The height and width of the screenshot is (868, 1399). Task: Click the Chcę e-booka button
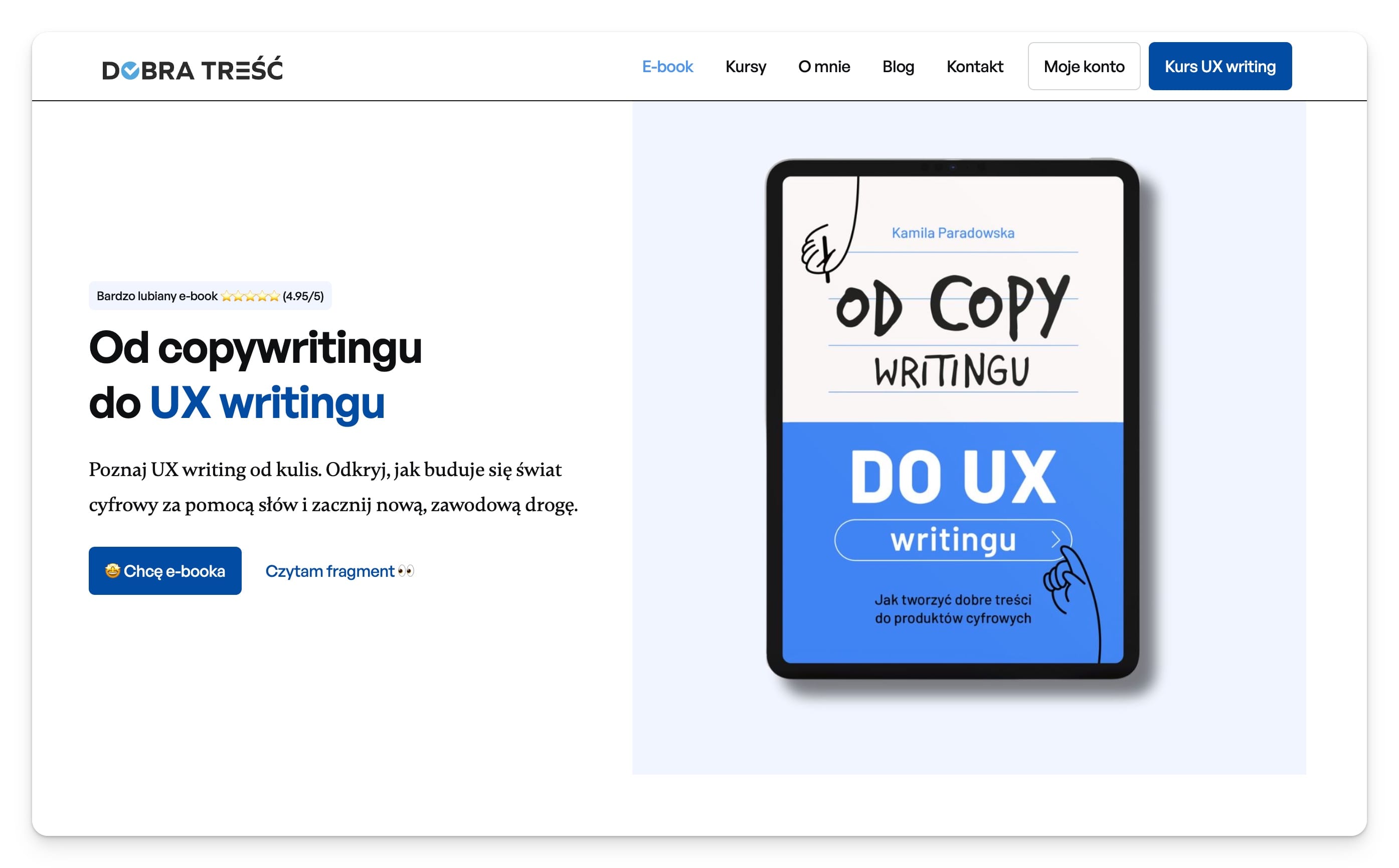point(165,571)
